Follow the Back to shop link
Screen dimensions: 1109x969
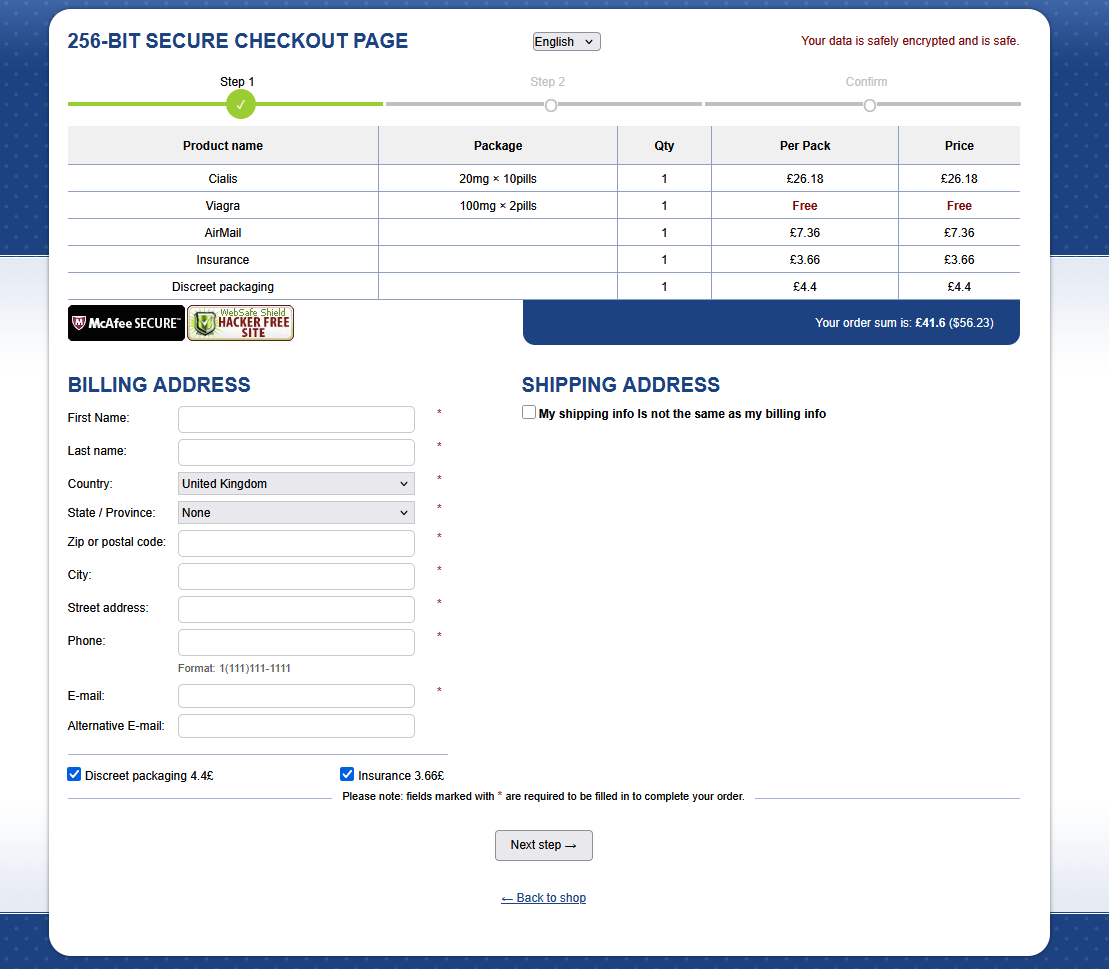coord(544,898)
